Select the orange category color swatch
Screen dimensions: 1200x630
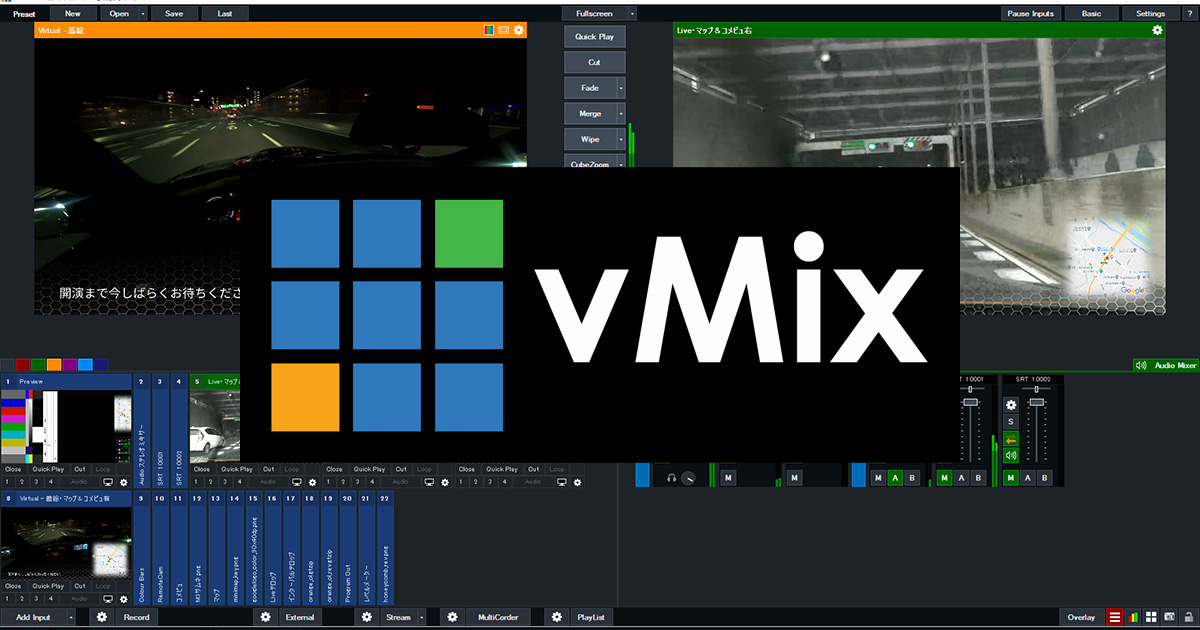coord(53,366)
